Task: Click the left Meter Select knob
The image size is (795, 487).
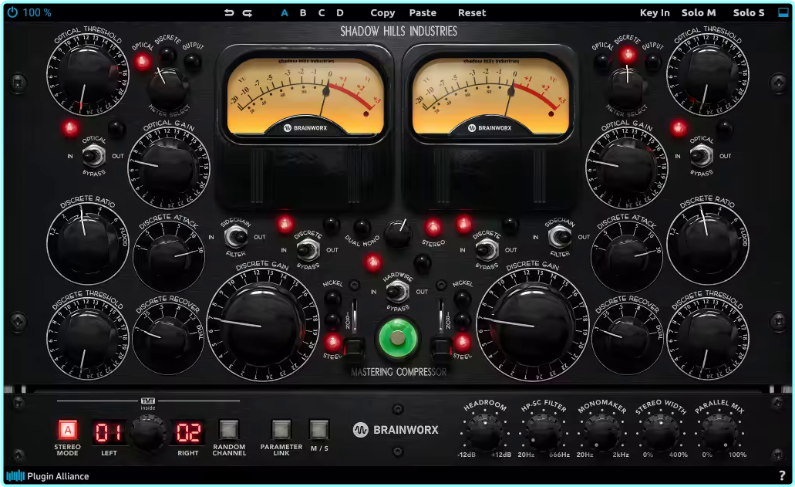Action: (x=167, y=88)
